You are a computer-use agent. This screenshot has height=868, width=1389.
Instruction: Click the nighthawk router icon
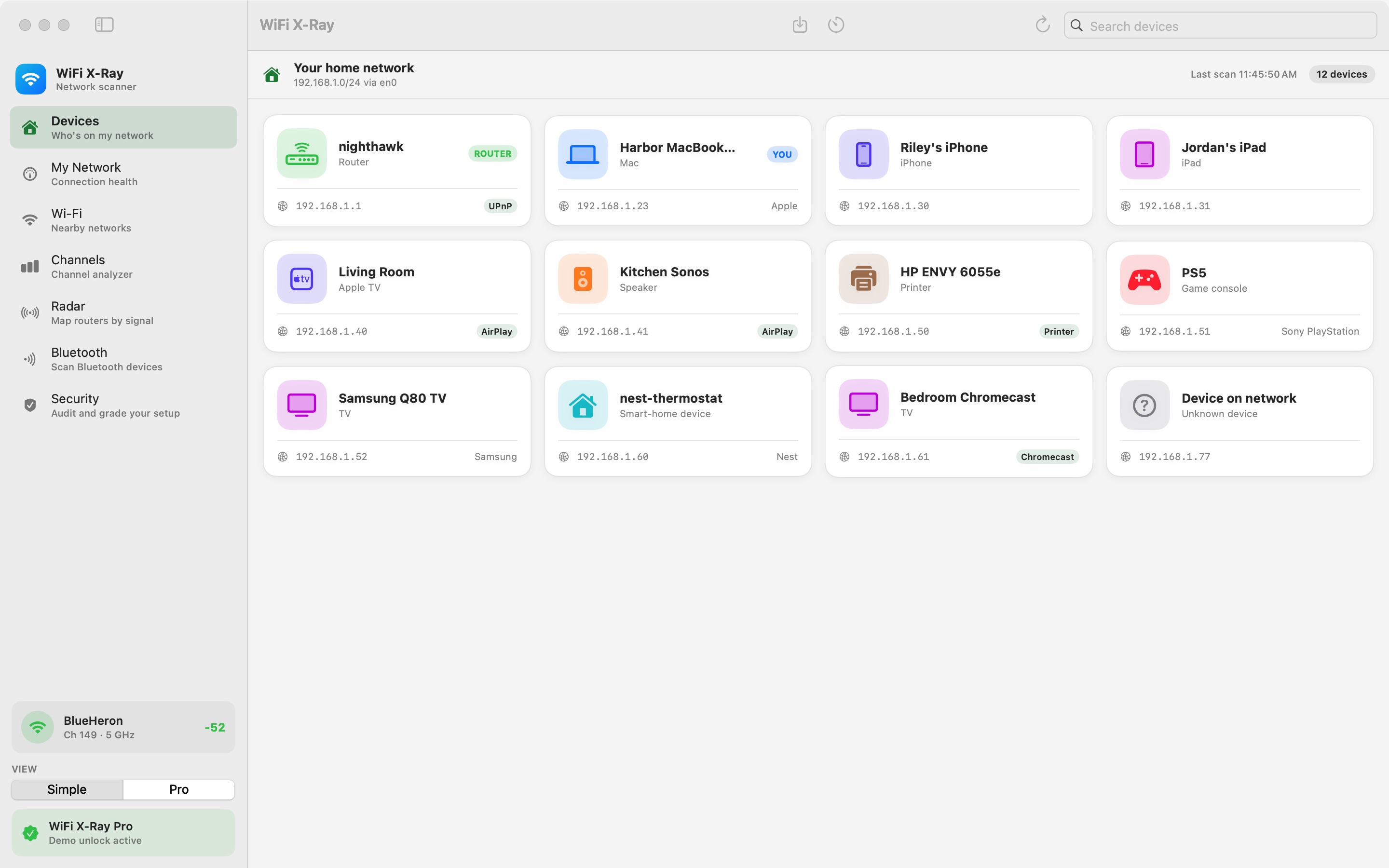tap(302, 154)
